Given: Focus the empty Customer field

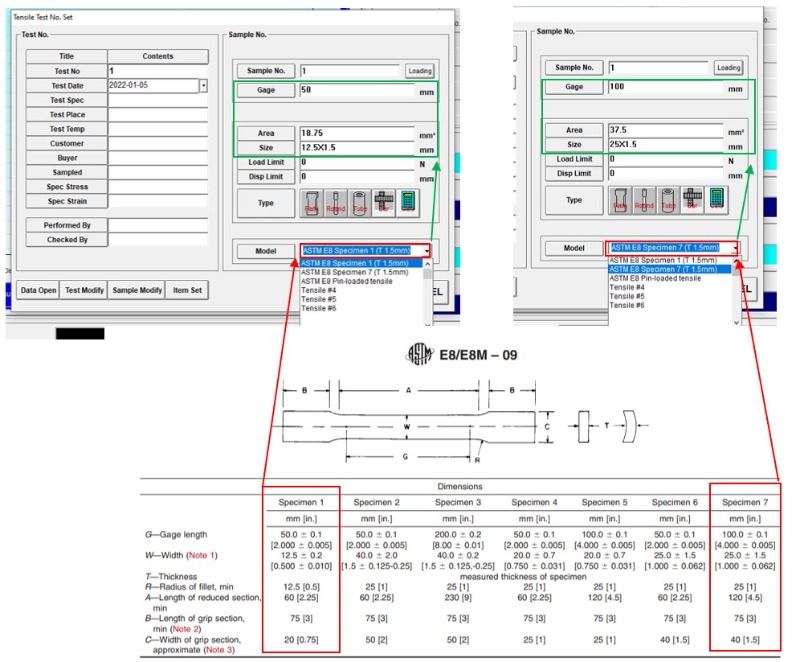Looking at the screenshot, I should (x=158, y=143).
